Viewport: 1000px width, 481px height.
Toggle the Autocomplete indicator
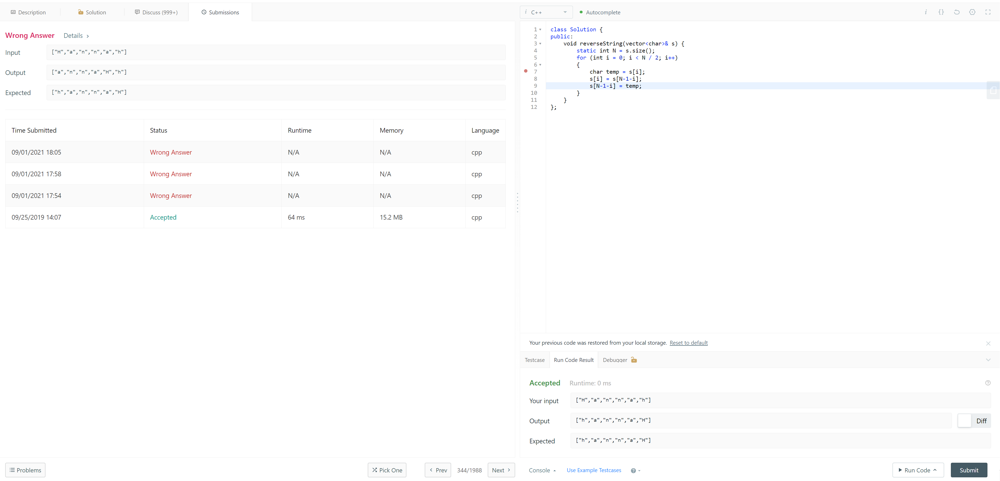pos(599,12)
